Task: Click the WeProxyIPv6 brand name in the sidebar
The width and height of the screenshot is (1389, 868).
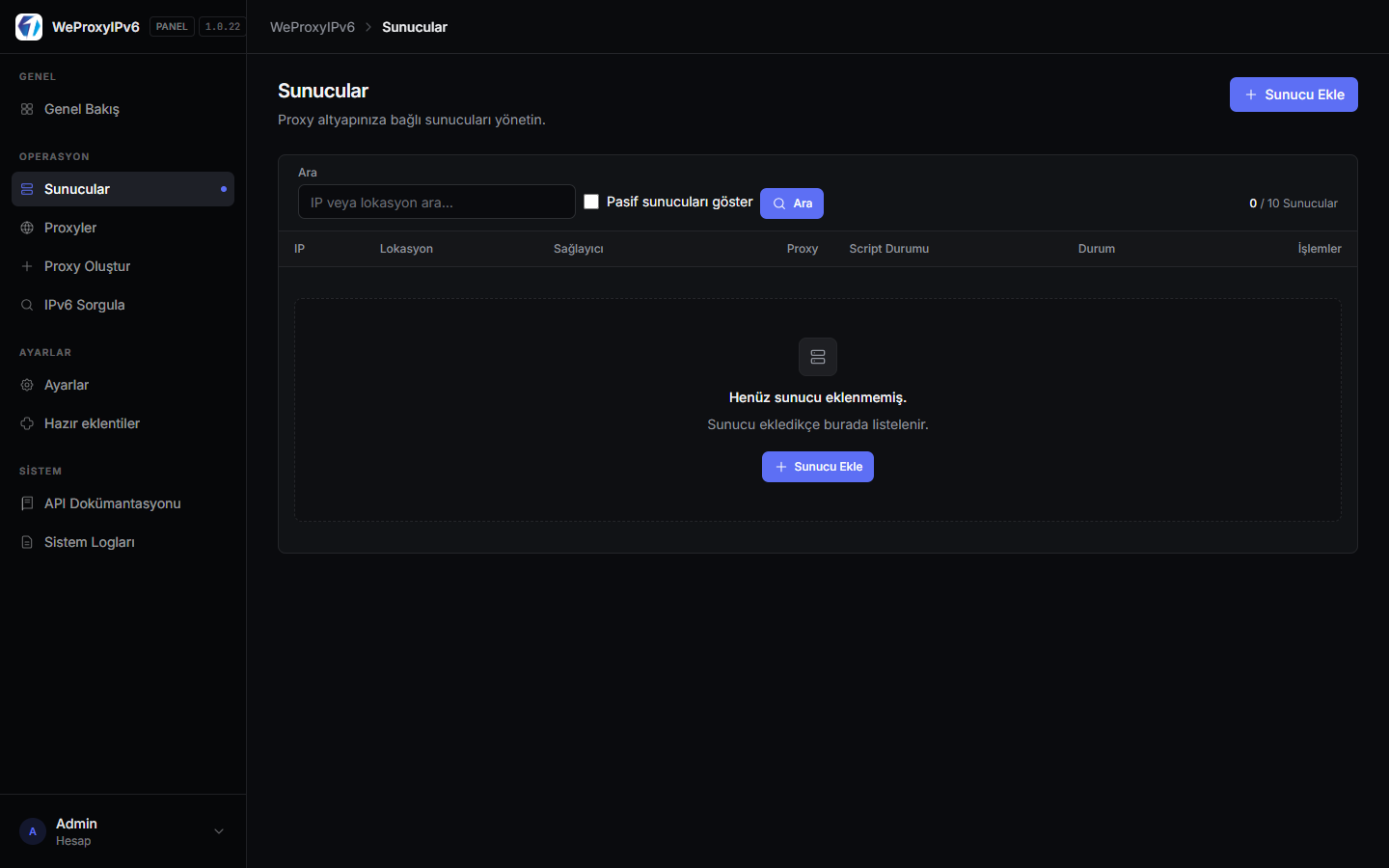Action: [95, 27]
